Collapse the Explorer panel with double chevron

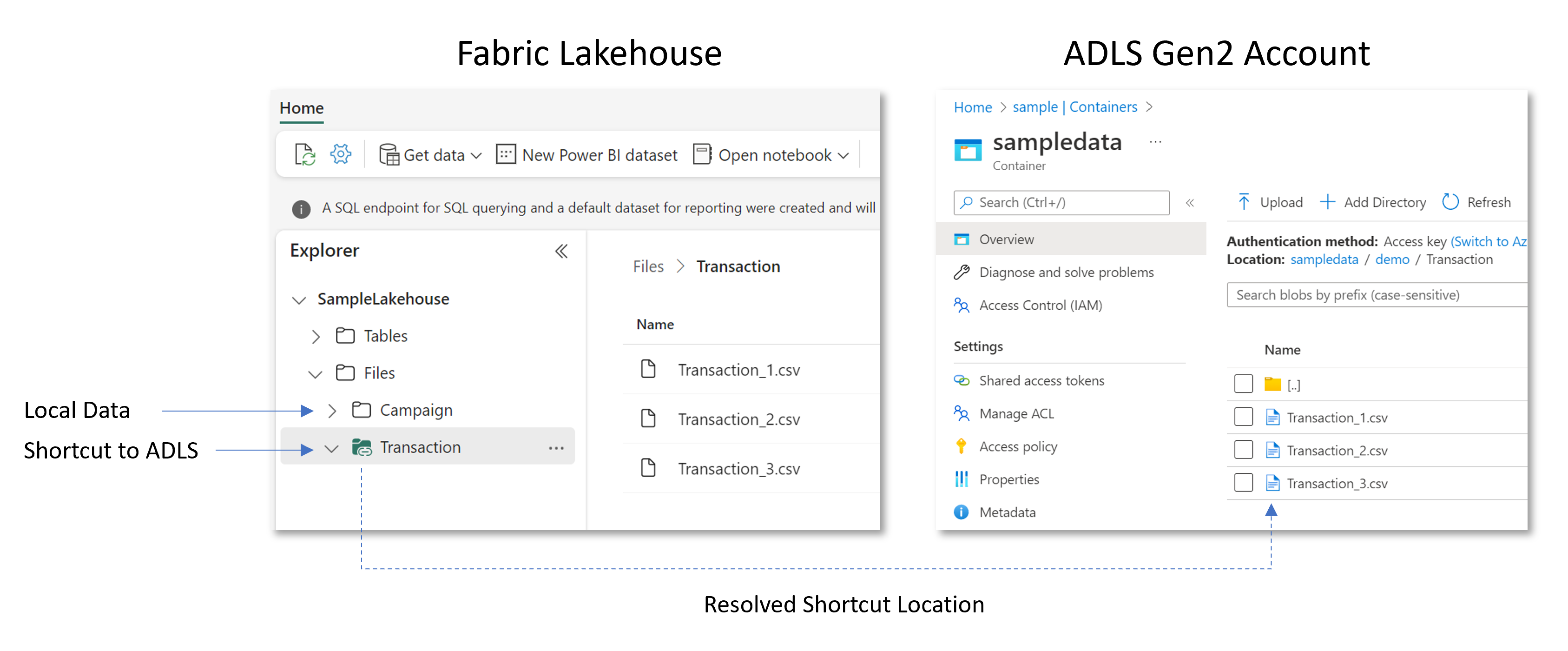(x=560, y=251)
